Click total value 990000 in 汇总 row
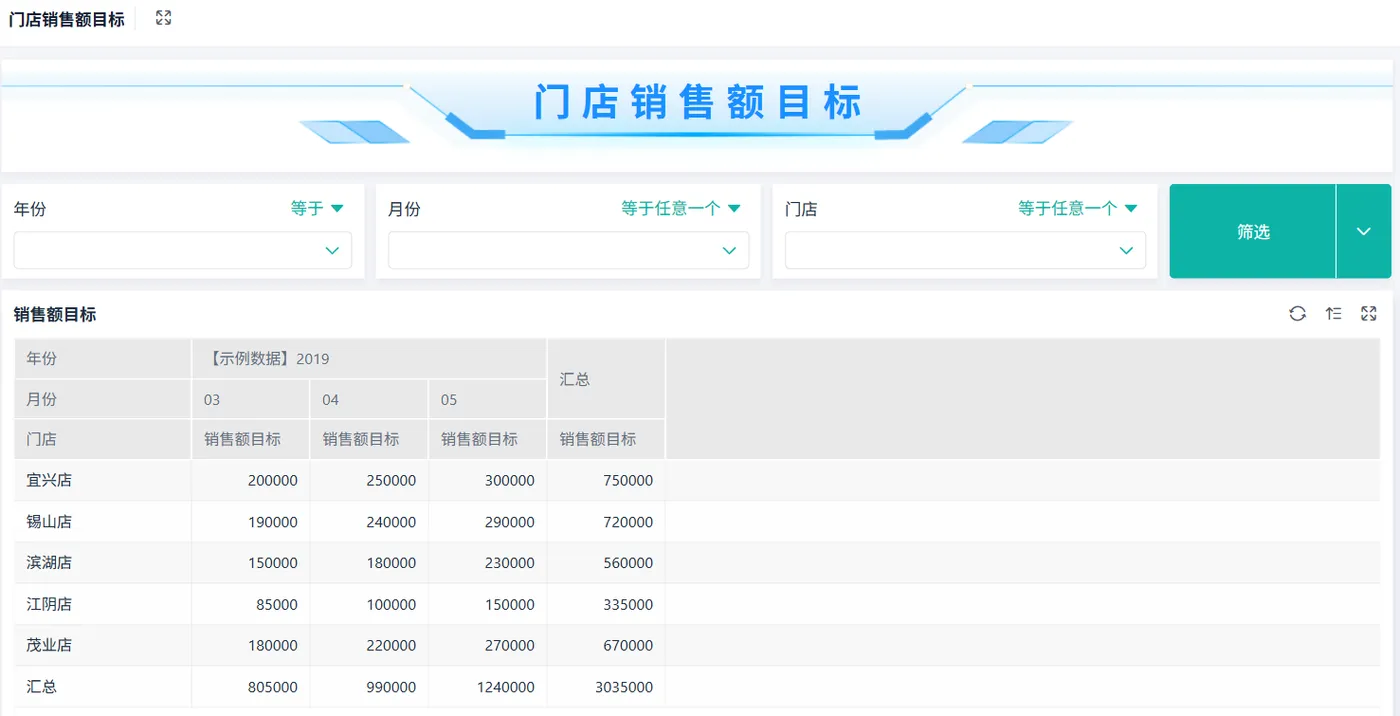The width and height of the screenshot is (1400, 716). click(x=391, y=688)
